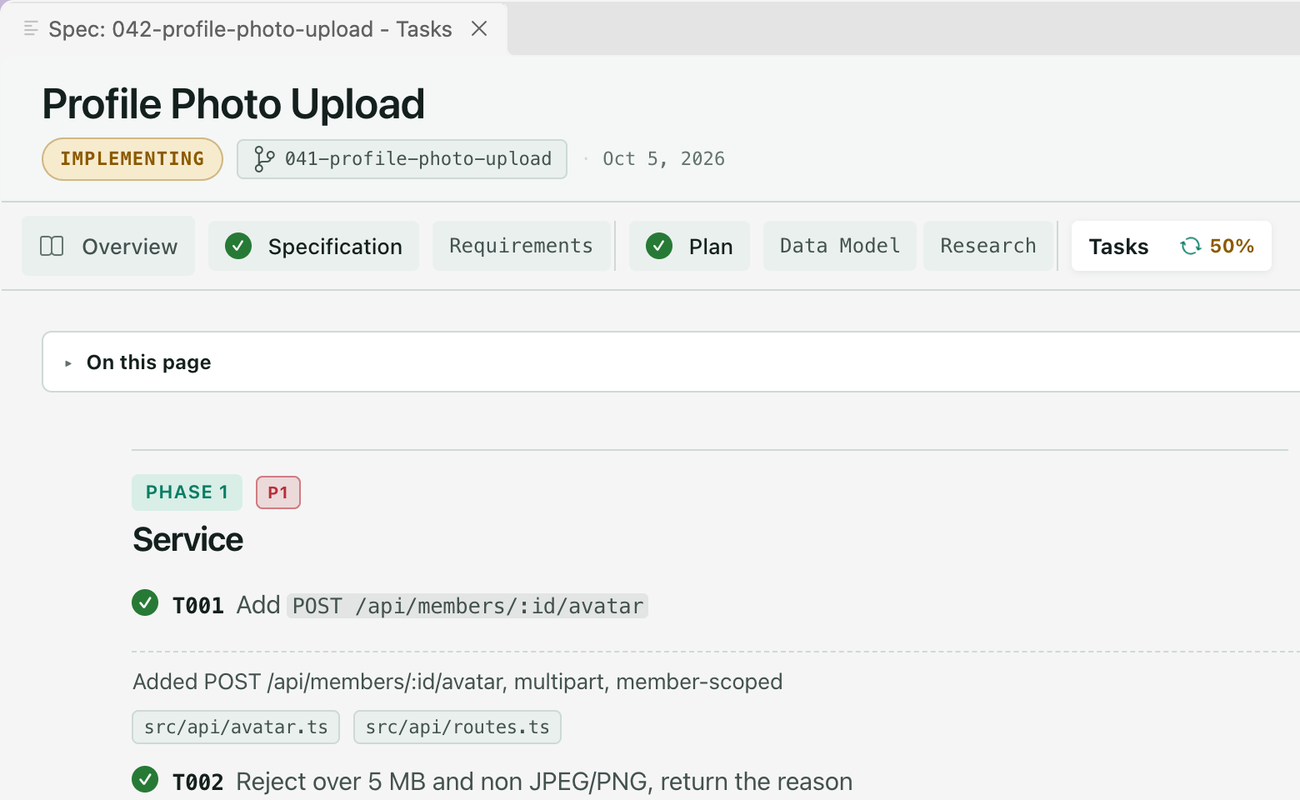Open the src/api/avatar.ts file chip

[x=236, y=727]
